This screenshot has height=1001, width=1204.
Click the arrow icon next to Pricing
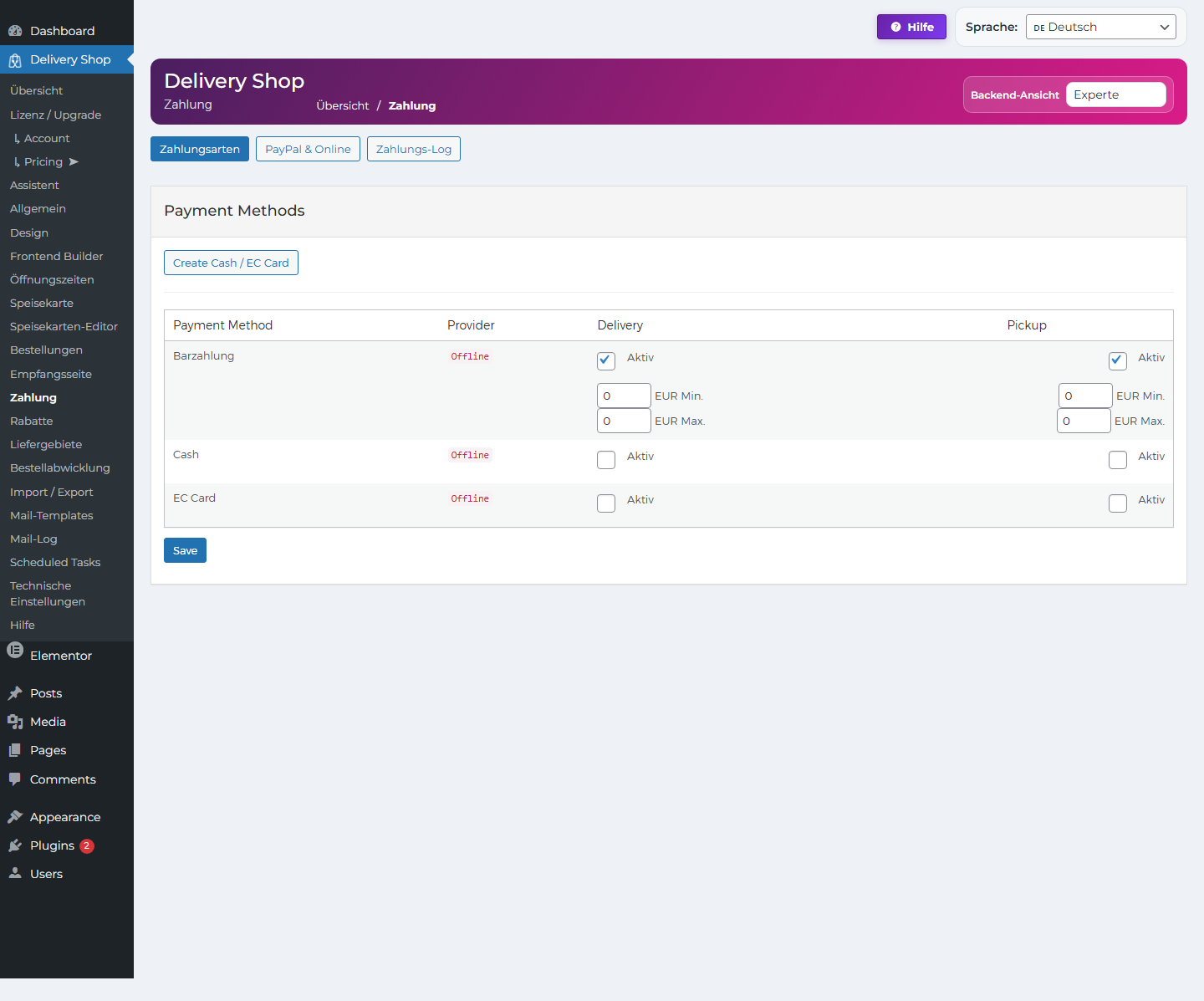pyautogui.click(x=74, y=162)
